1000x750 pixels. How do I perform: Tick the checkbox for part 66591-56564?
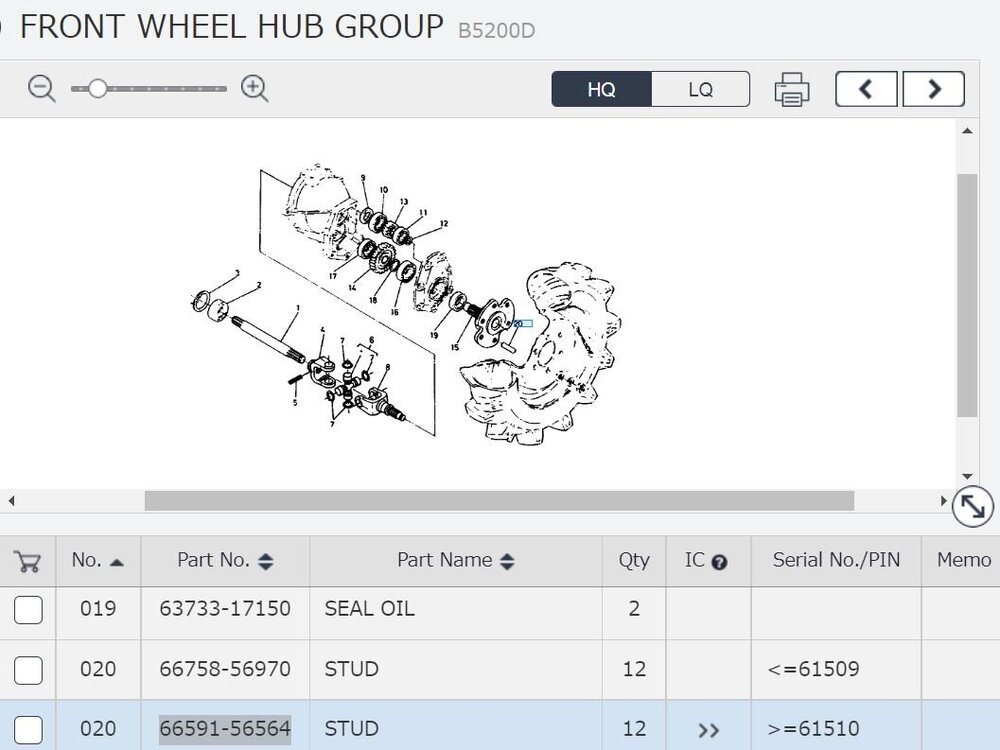click(x=27, y=729)
